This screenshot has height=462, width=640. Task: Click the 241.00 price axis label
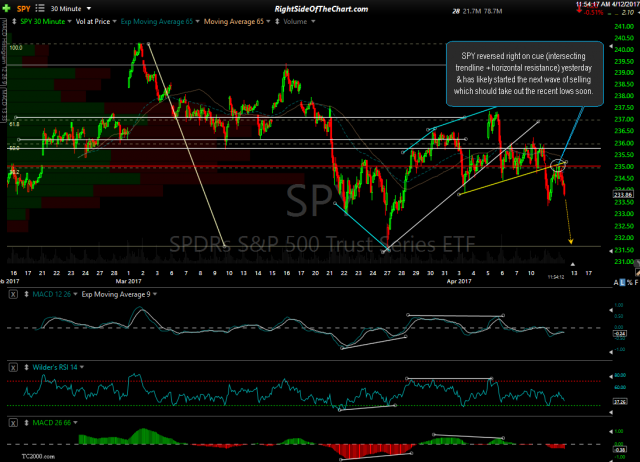[x=623, y=27]
